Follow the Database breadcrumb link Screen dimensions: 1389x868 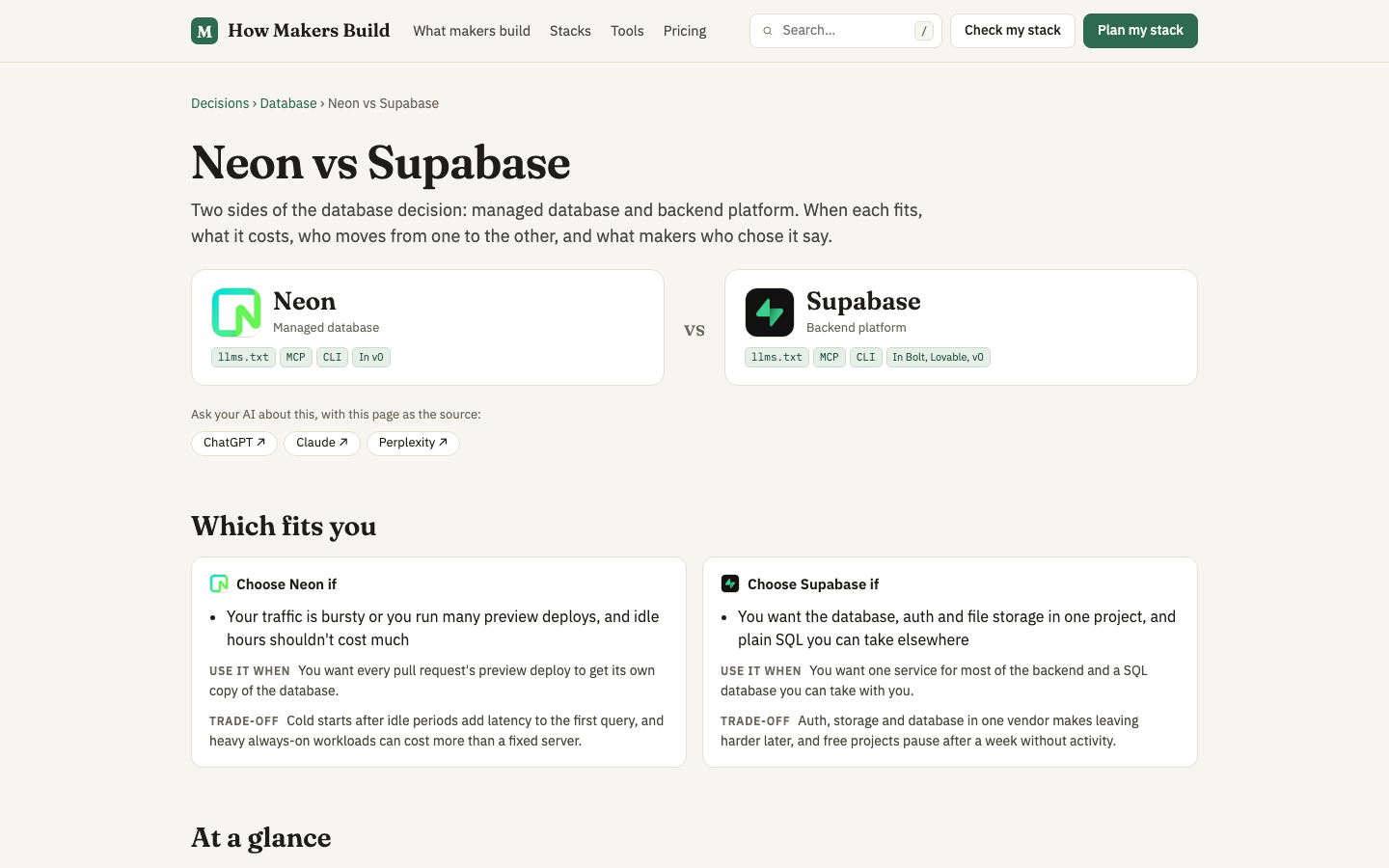pos(288,103)
